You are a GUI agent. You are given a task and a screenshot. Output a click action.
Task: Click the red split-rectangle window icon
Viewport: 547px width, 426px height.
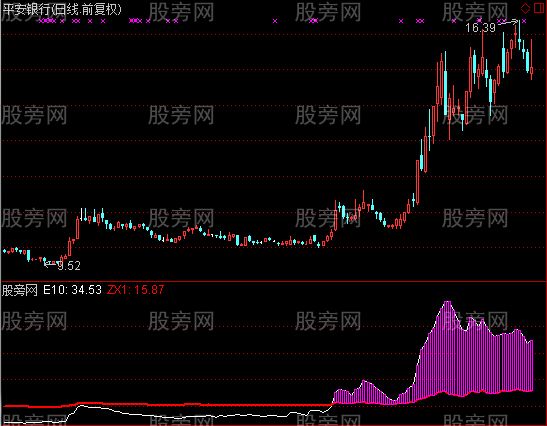(x=539, y=8)
